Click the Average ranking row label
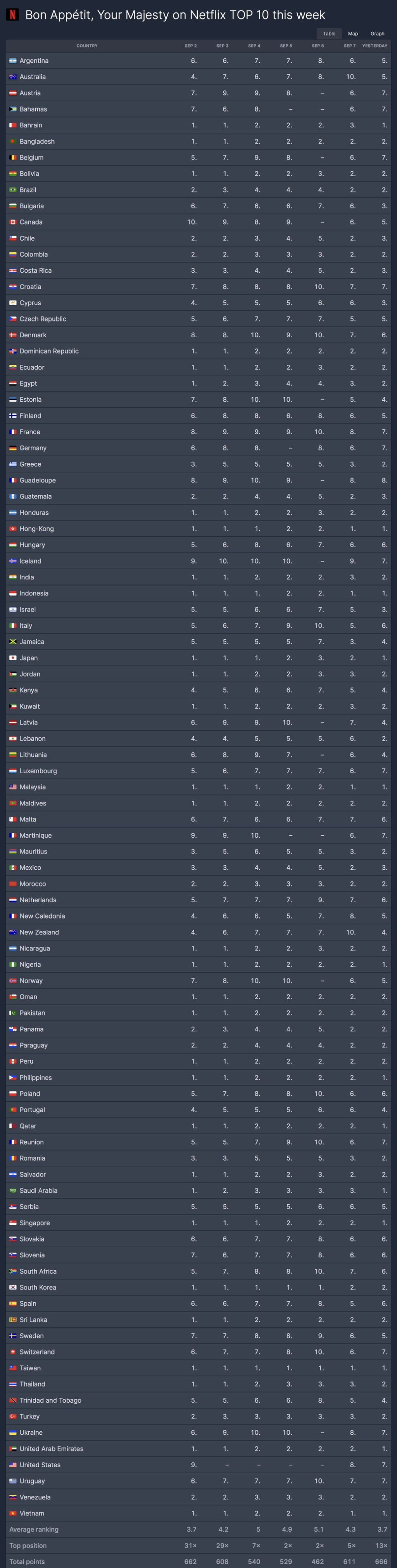The image size is (397, 1568). (34, 1530)
